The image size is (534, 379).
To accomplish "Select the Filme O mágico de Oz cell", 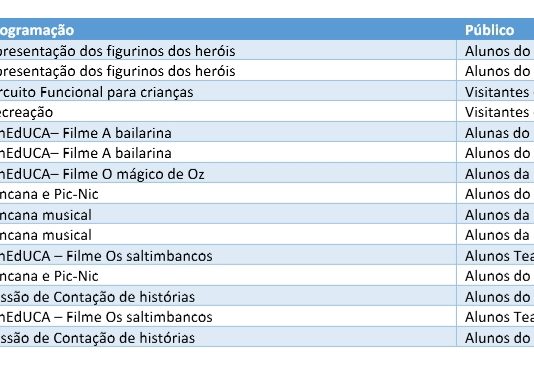I will click(228, 173).
